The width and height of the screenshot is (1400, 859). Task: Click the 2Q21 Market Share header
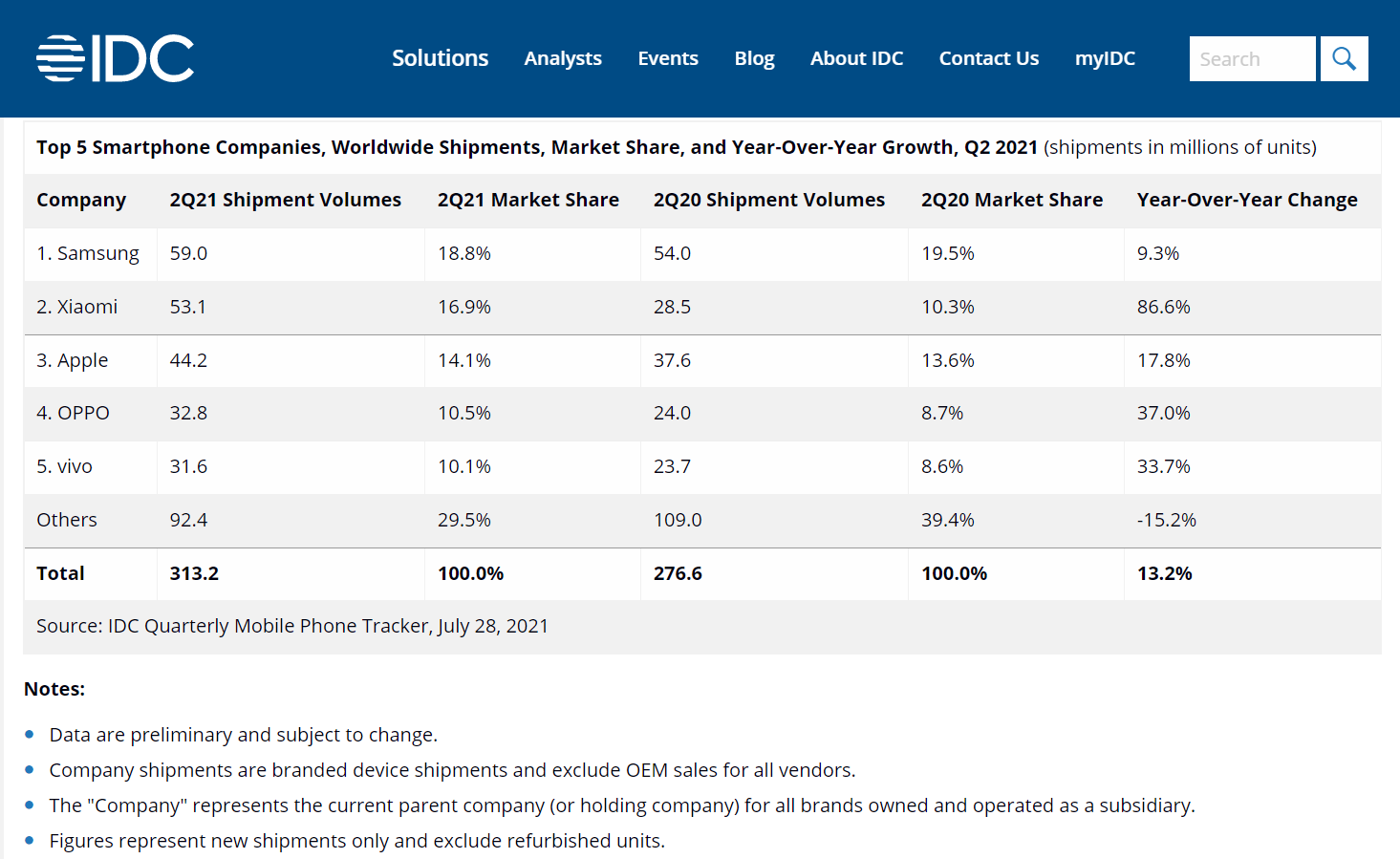click(528, 200)
